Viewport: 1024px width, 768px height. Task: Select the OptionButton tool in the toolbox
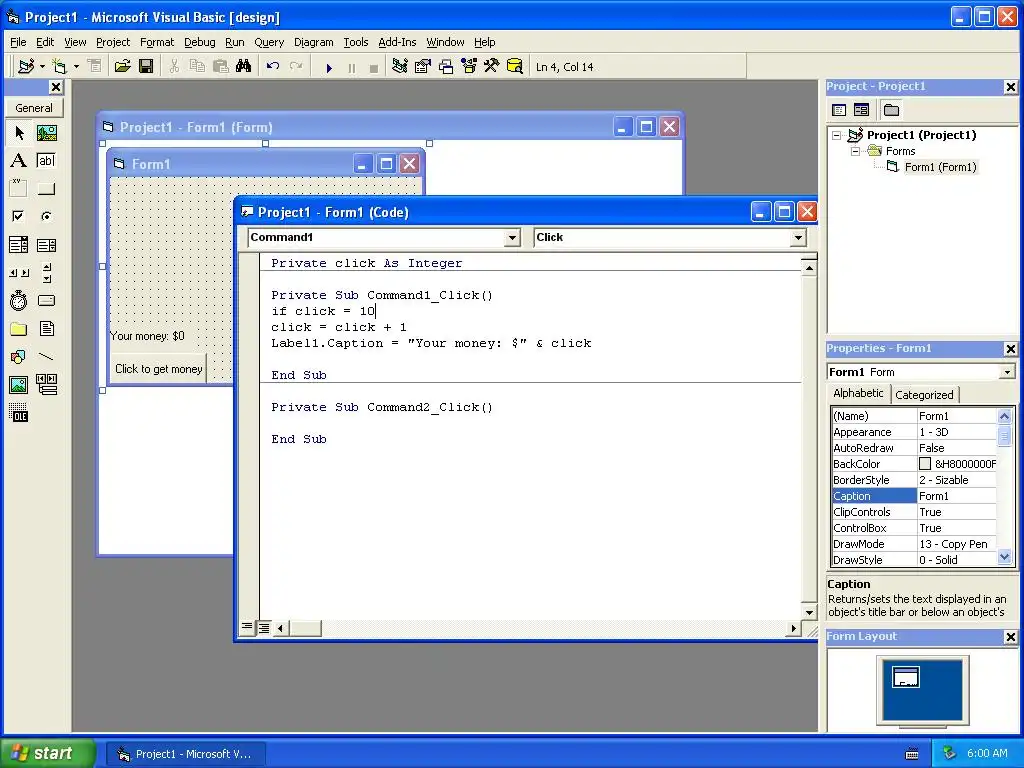[x=46, y=216]
